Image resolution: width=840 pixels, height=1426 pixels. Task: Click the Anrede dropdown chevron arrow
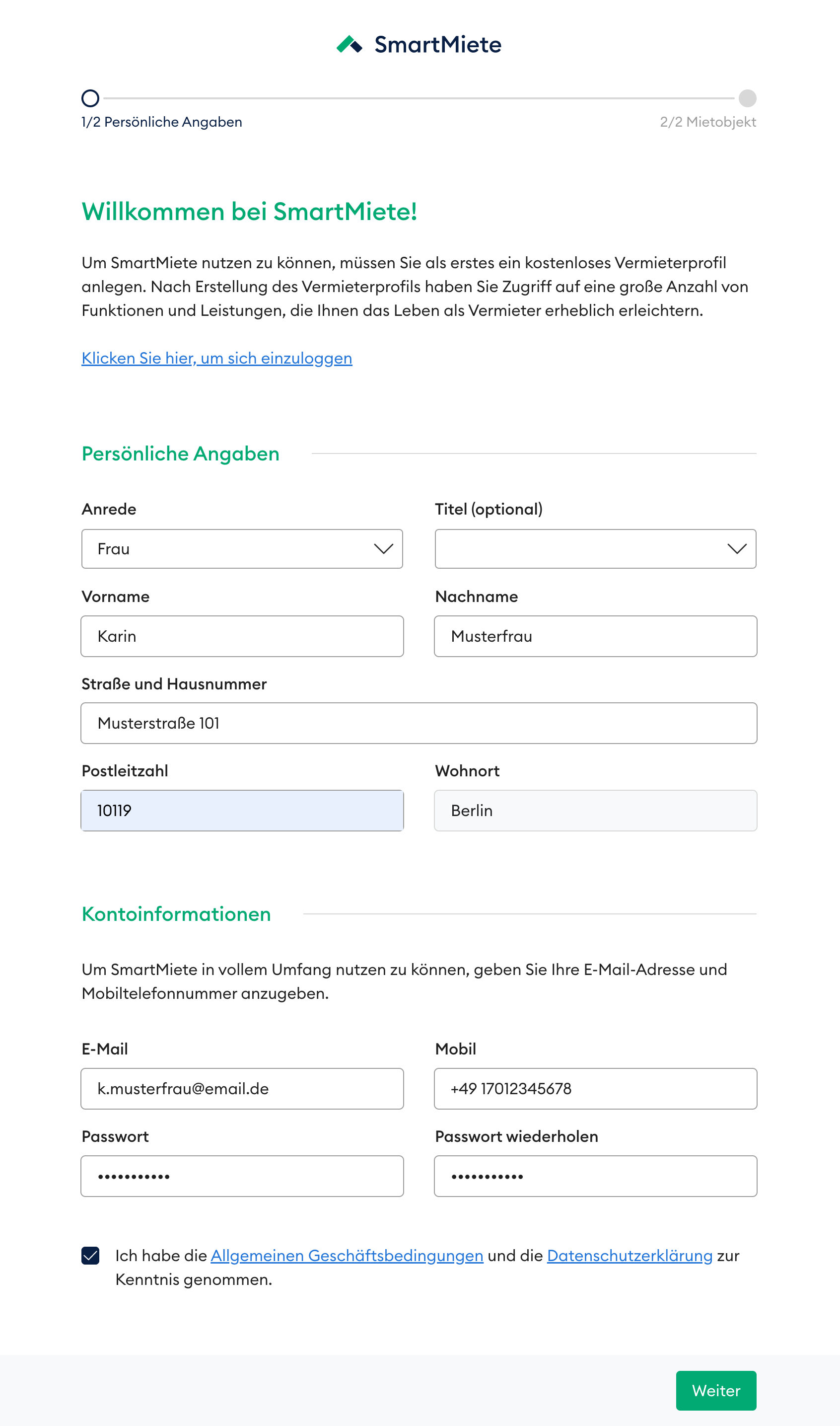pos(384,549)
